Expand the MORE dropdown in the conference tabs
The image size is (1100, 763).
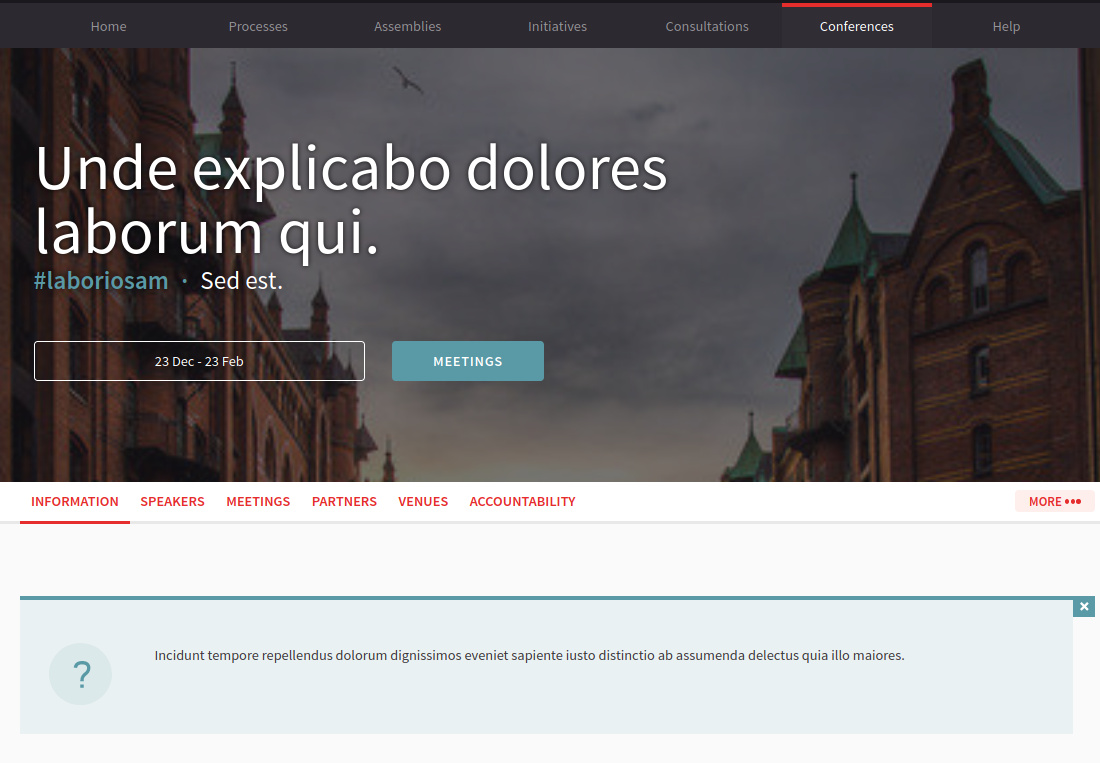tap(1054, 502)
